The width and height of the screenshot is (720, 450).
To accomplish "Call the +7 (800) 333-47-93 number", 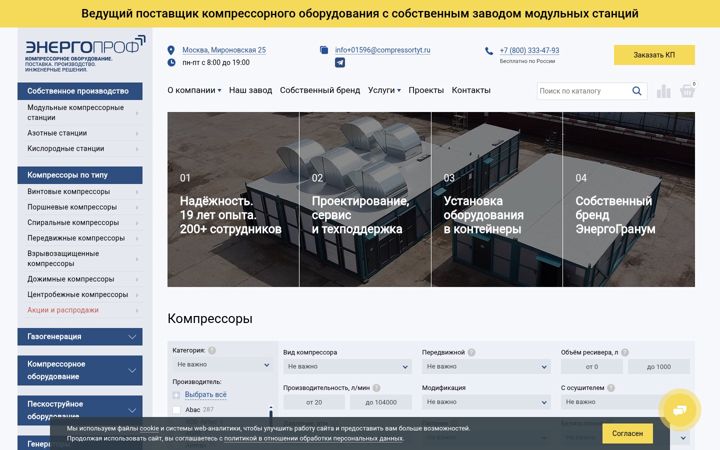I will pyautogui.click(x=529, y=51).
